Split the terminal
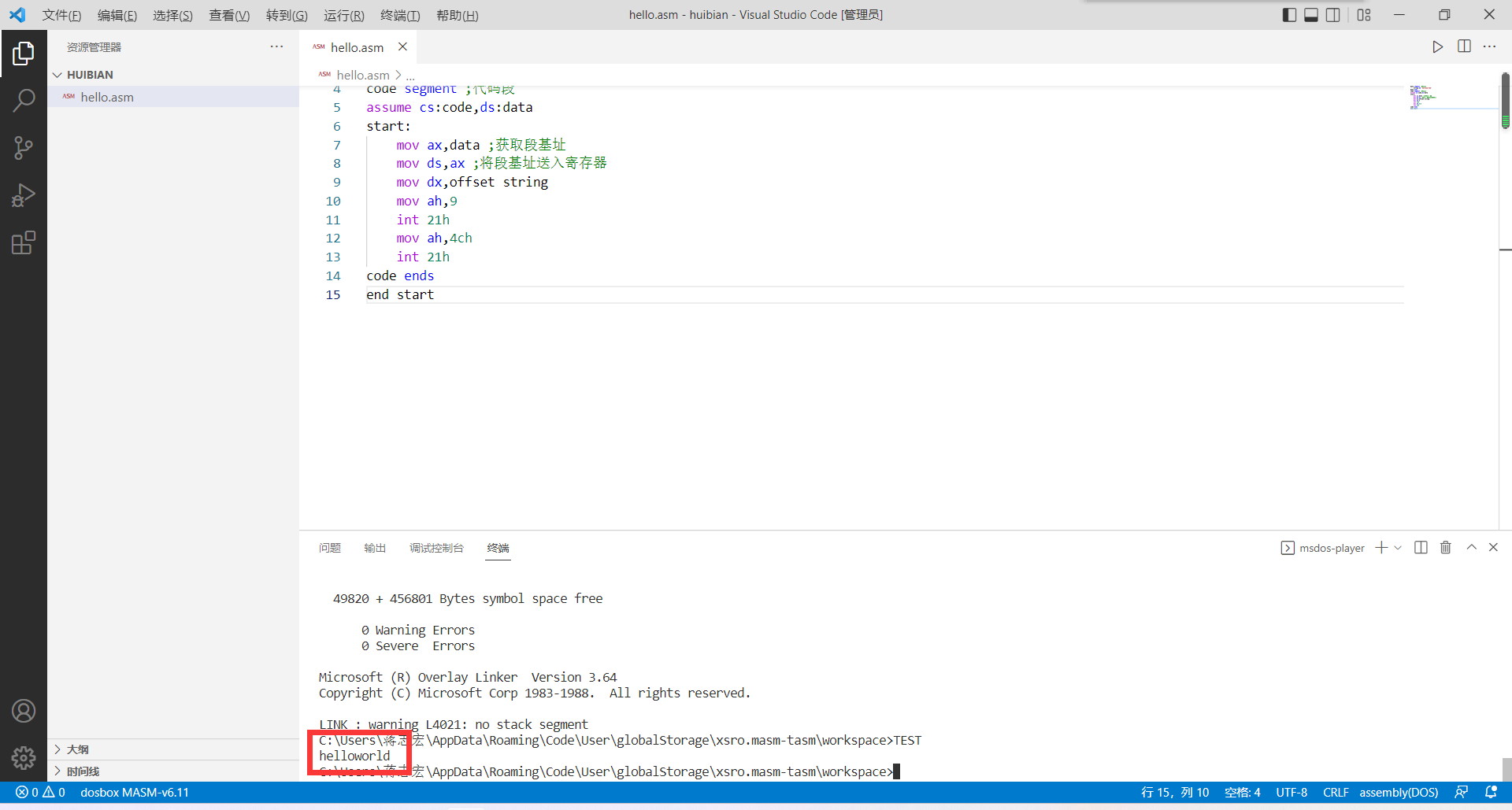 point(1421,547)
